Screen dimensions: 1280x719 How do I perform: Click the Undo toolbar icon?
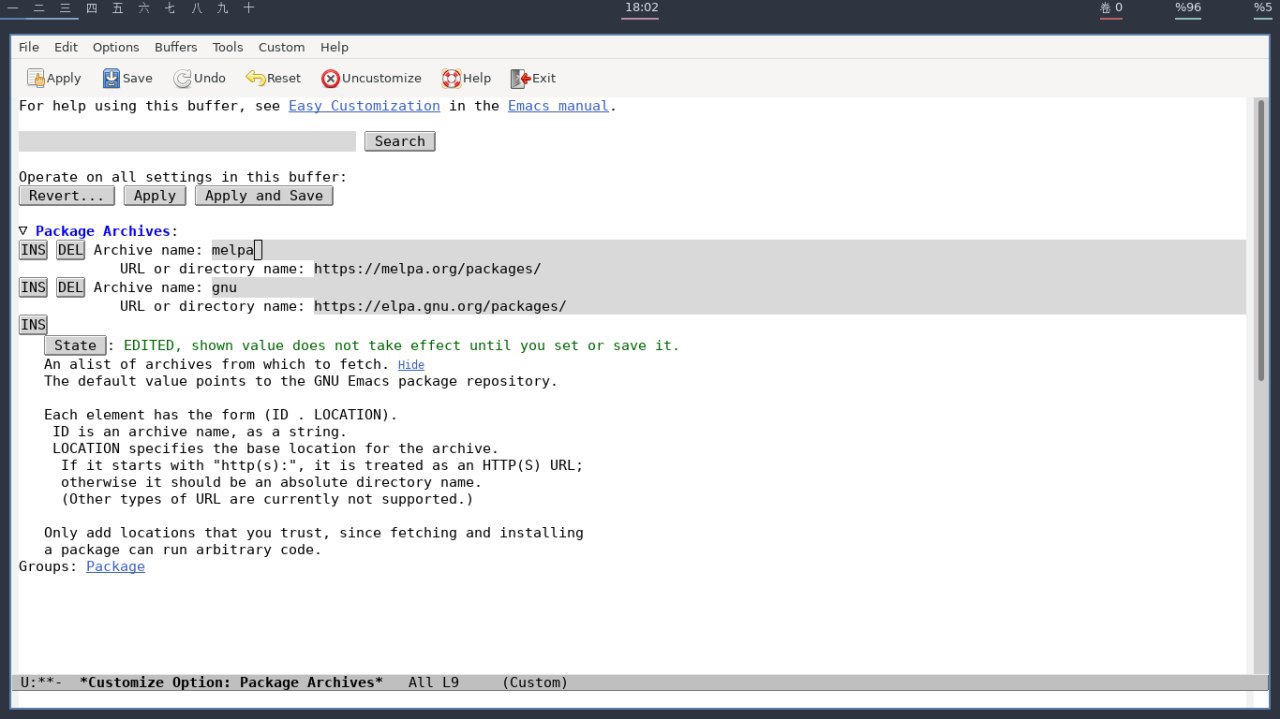tap(199, 78)
